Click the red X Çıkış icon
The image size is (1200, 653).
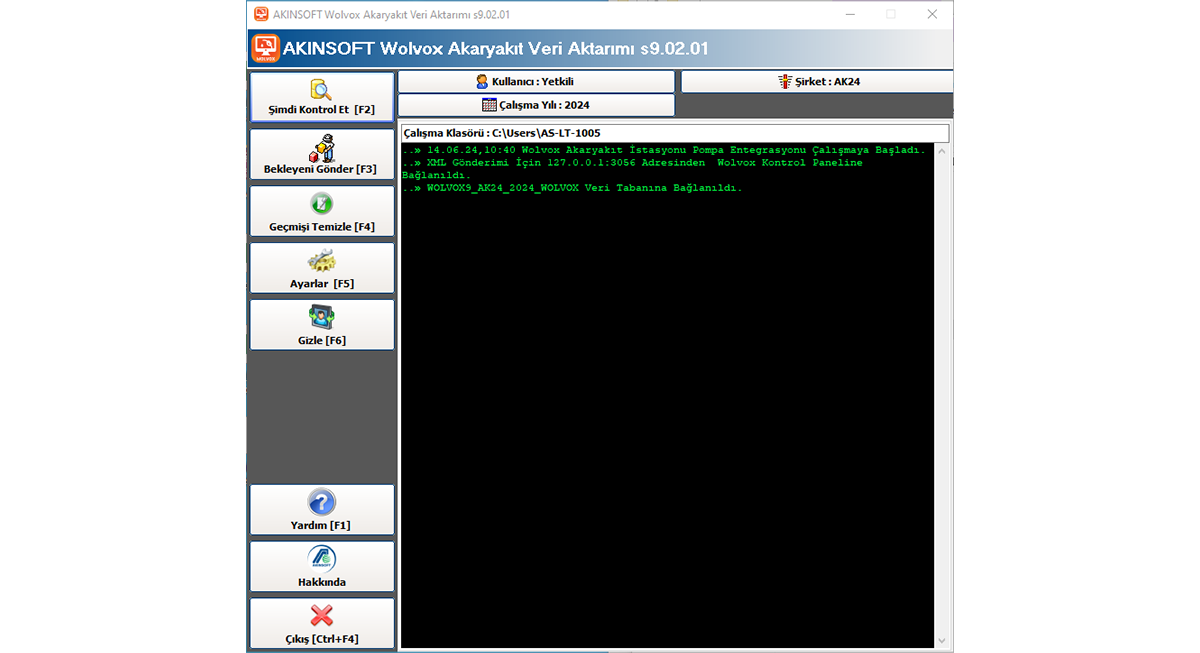[x=321, y=616]
